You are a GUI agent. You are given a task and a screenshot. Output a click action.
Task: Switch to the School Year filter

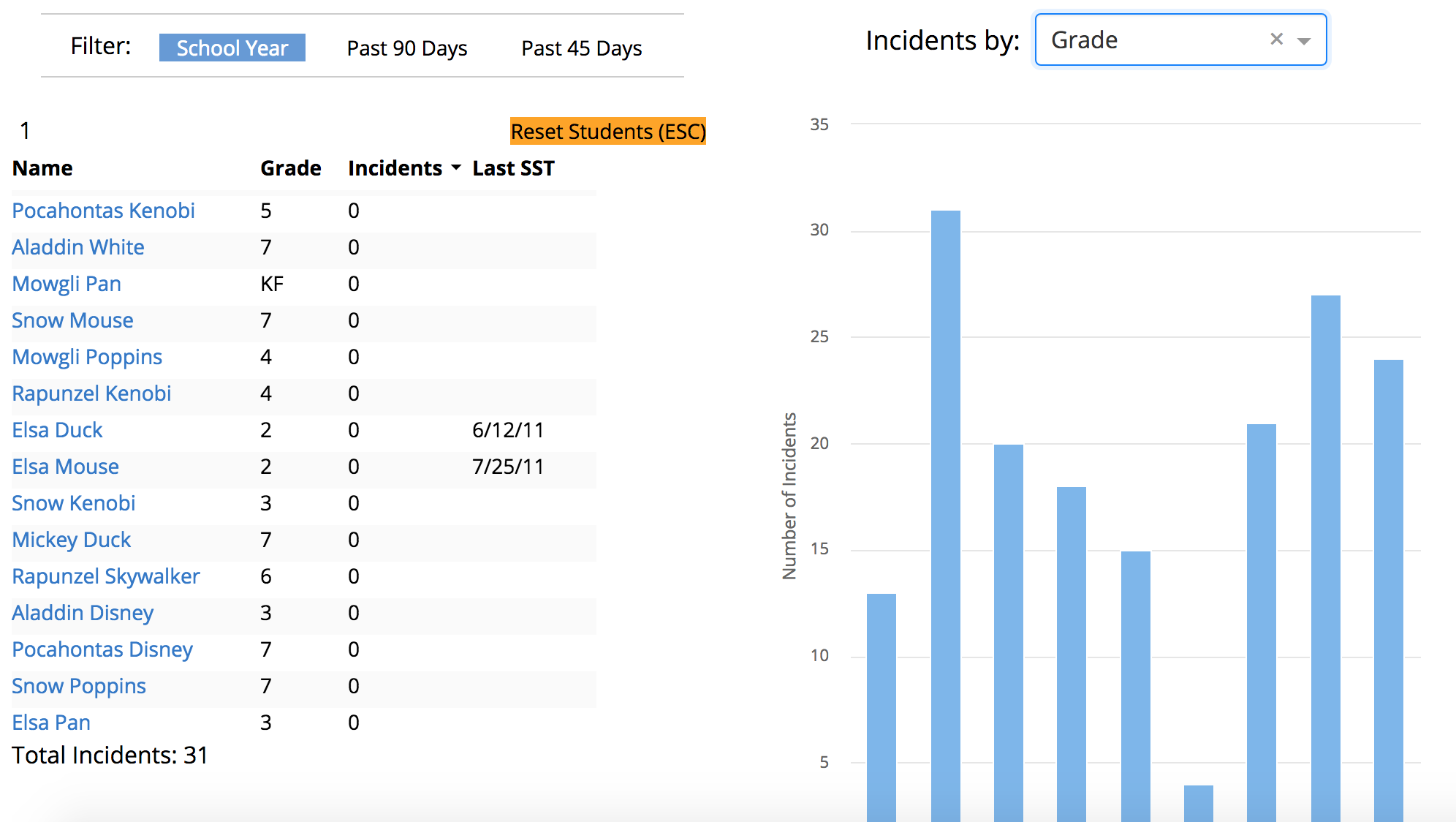coord(232,48)
